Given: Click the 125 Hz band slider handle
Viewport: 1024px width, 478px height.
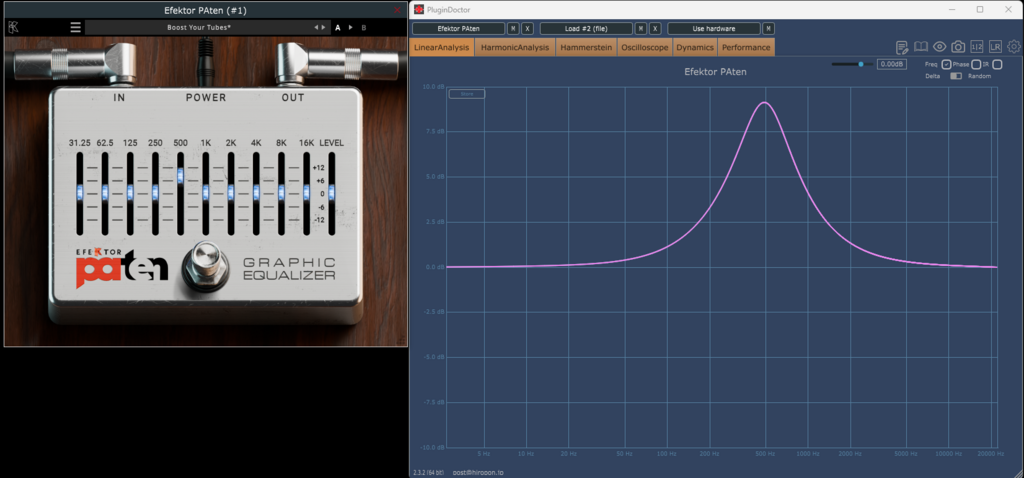Looking at the screenshot, I should pyautogui.click(x=130, y=192).
